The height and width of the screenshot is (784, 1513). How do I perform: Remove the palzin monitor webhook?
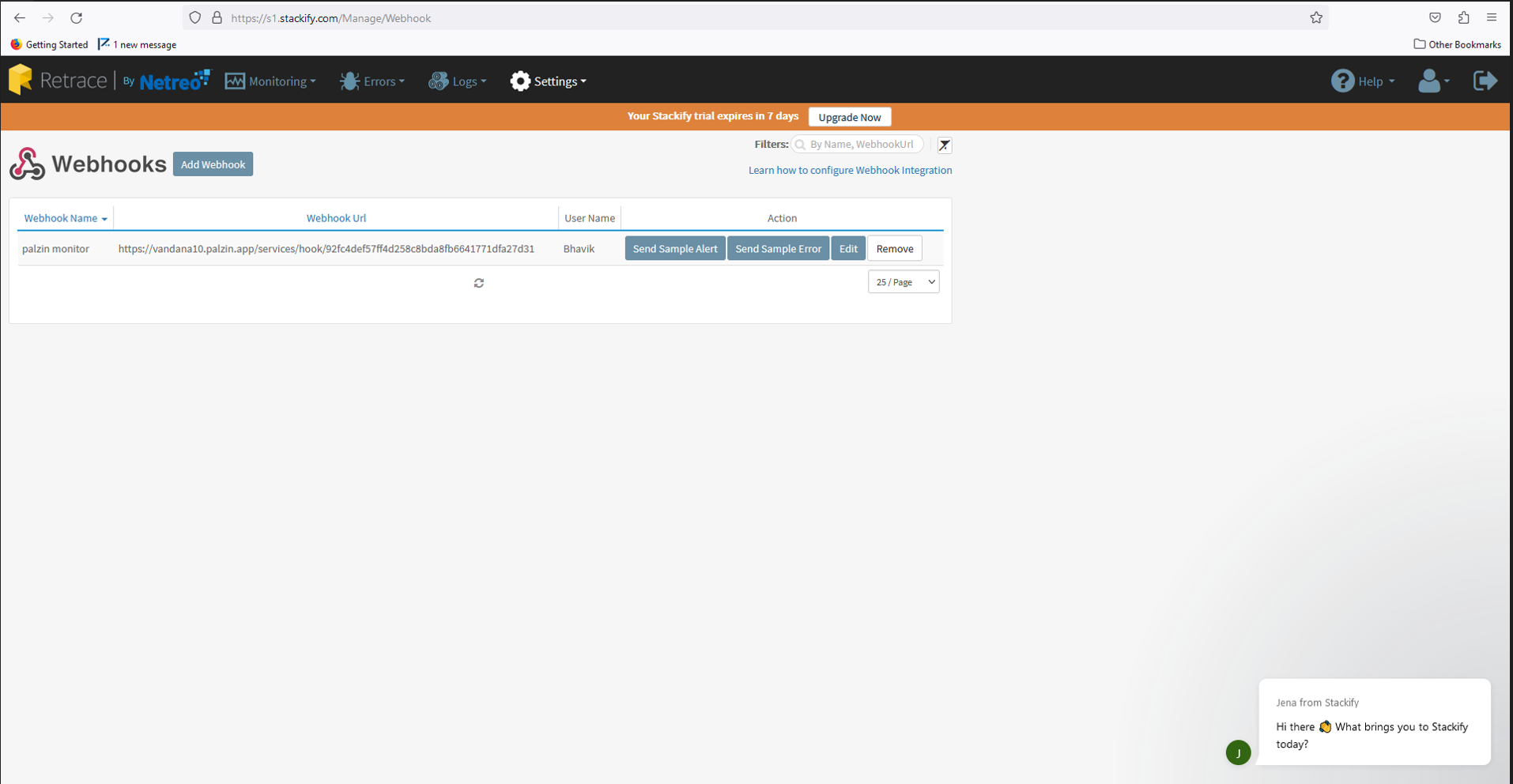coord(895,248)
